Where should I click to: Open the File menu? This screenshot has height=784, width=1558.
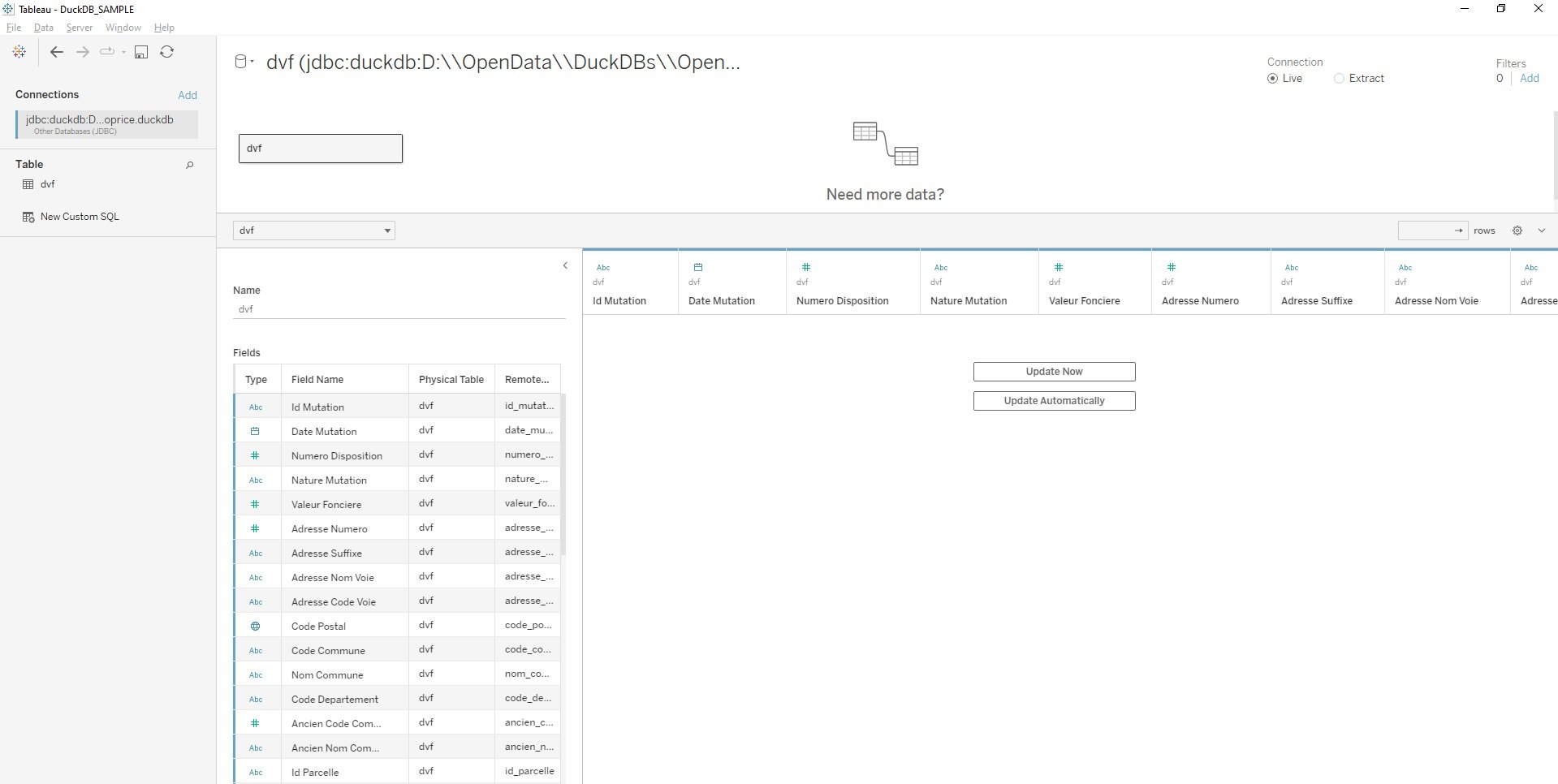click(14, 28)
